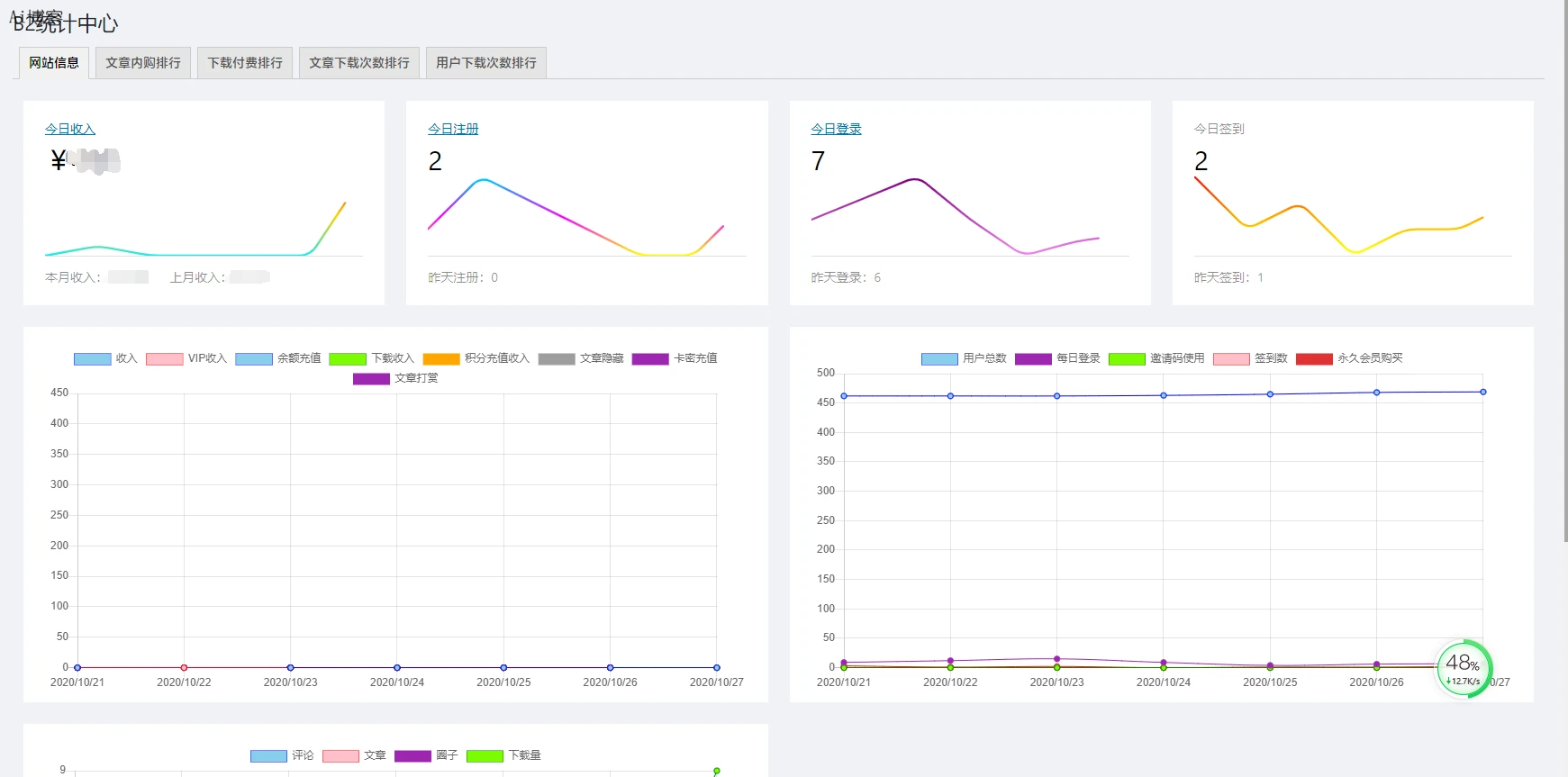The height and width of the screenshot is (777, 1568).
Task: Open the 文章下载次数排行 tab
Action: [358, 63]
